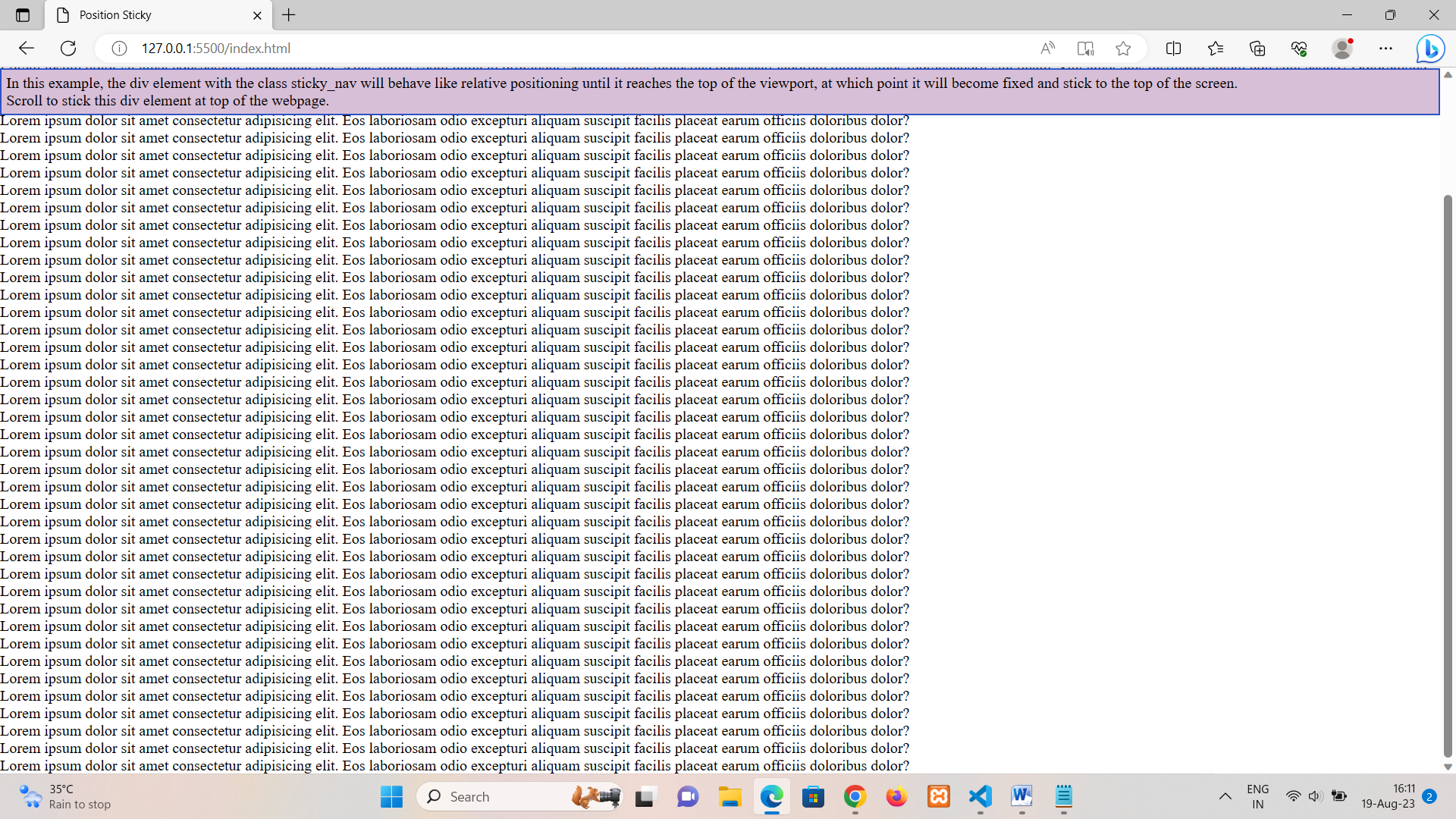The image size is (1456, 819).
Task: Open Collections icon in toolbar
Action: tap(1257, 49)
